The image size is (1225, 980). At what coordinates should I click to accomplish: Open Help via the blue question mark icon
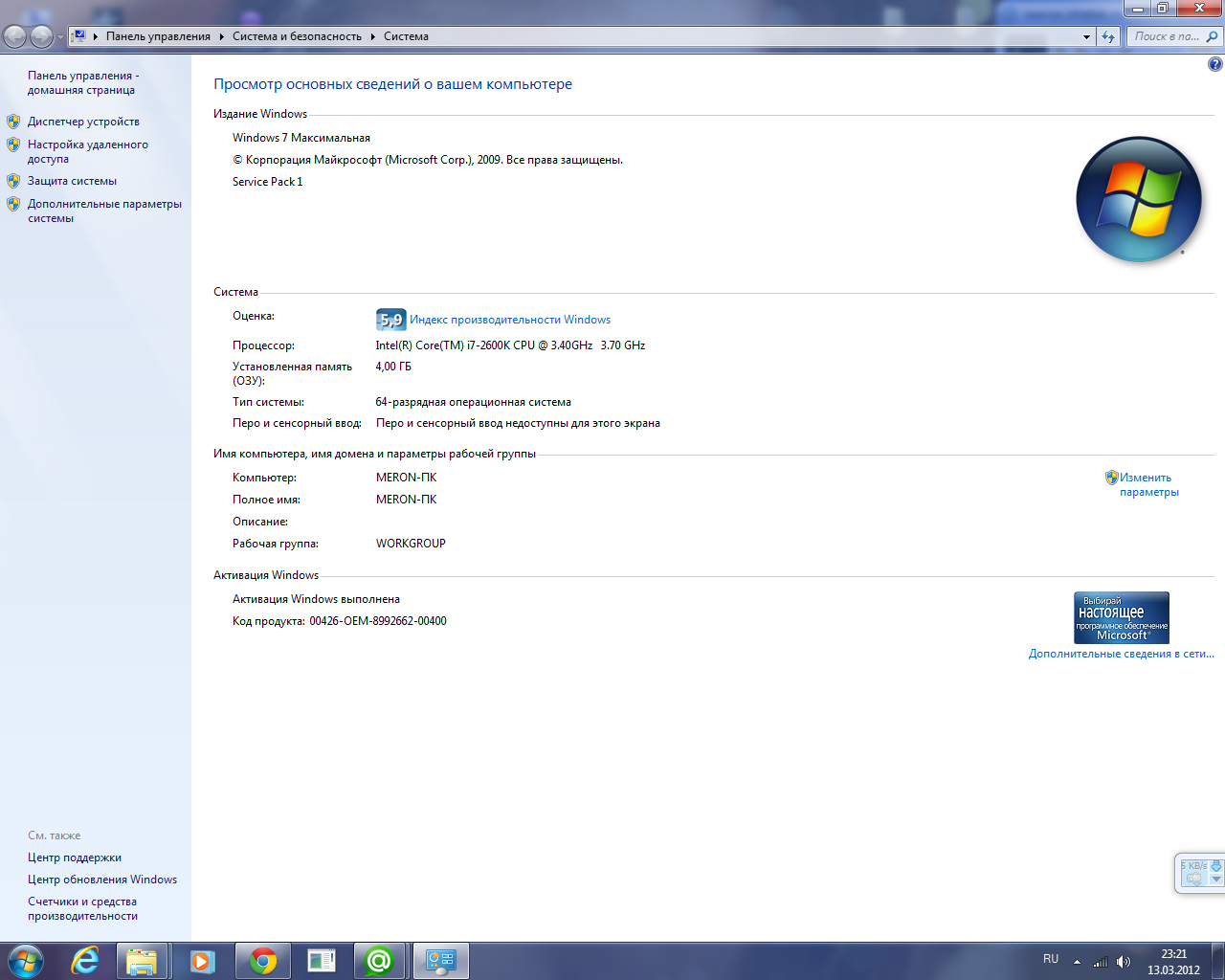click(x=1215, y=65)
